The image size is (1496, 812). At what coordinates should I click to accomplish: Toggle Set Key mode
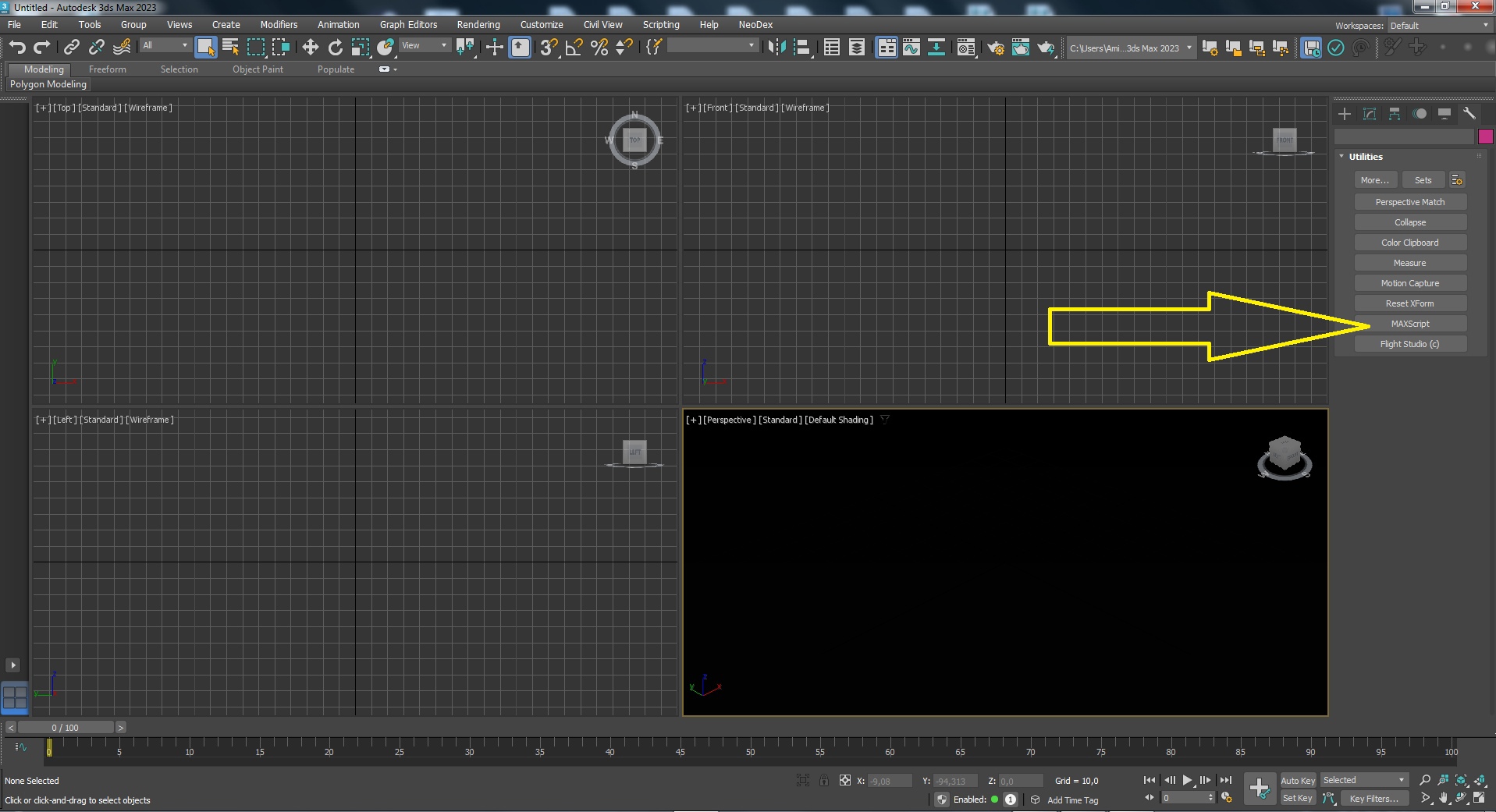point(1298,798)
